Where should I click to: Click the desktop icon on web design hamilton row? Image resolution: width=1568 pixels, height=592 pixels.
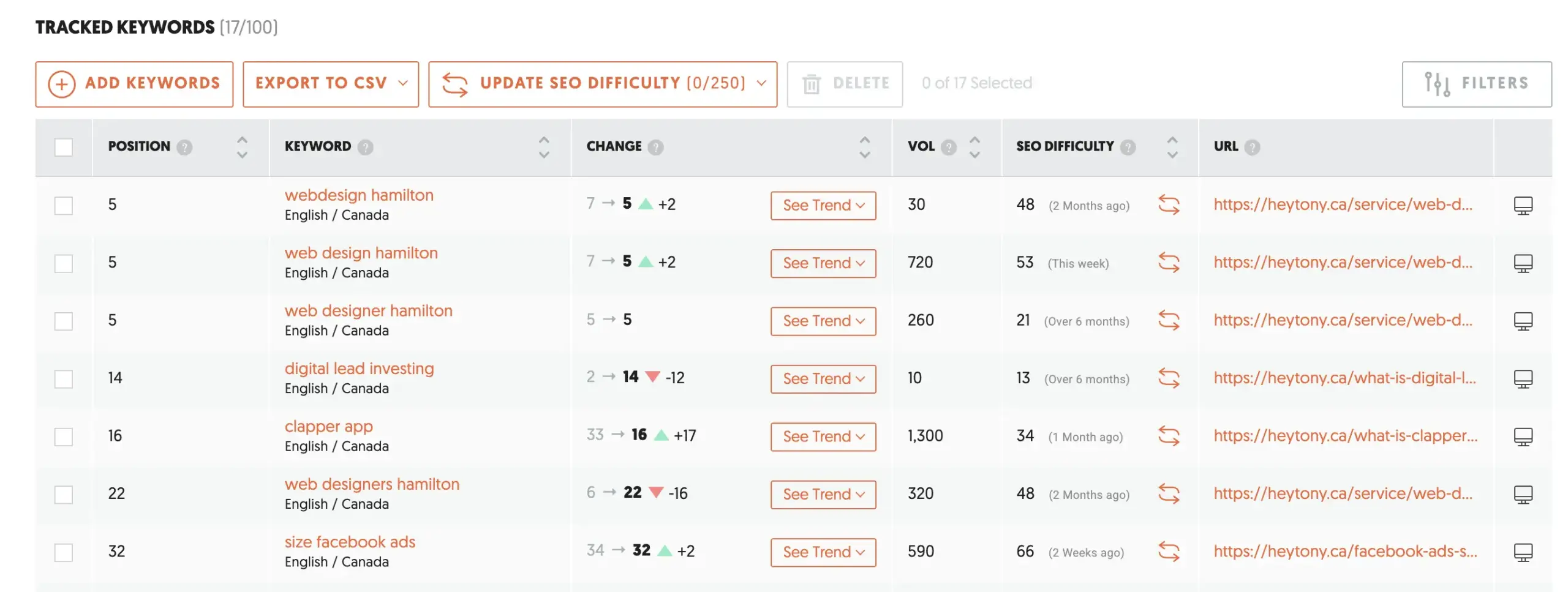click(x=1523, y=263)
